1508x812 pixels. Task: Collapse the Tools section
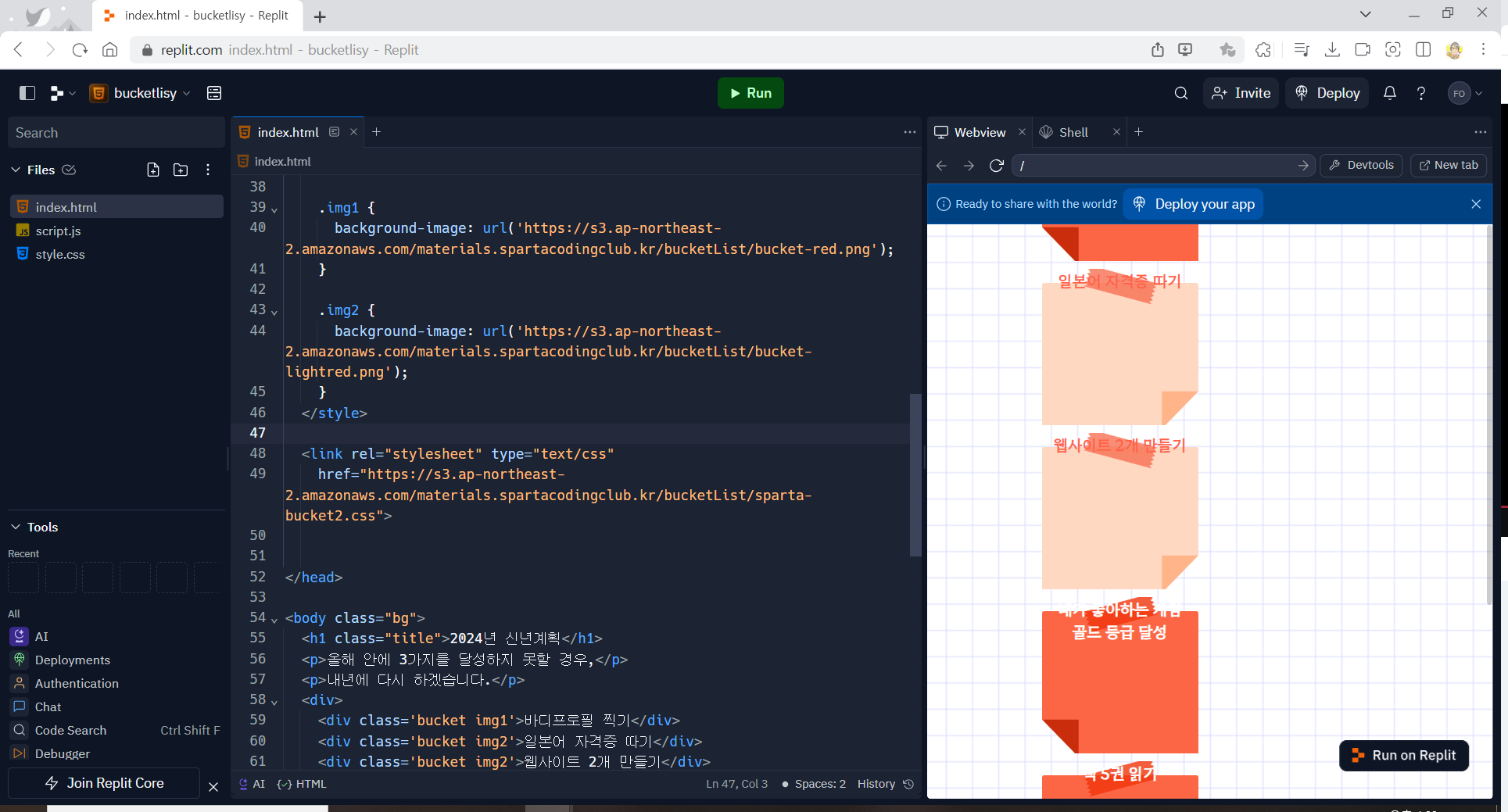click(x=16, y=527)
